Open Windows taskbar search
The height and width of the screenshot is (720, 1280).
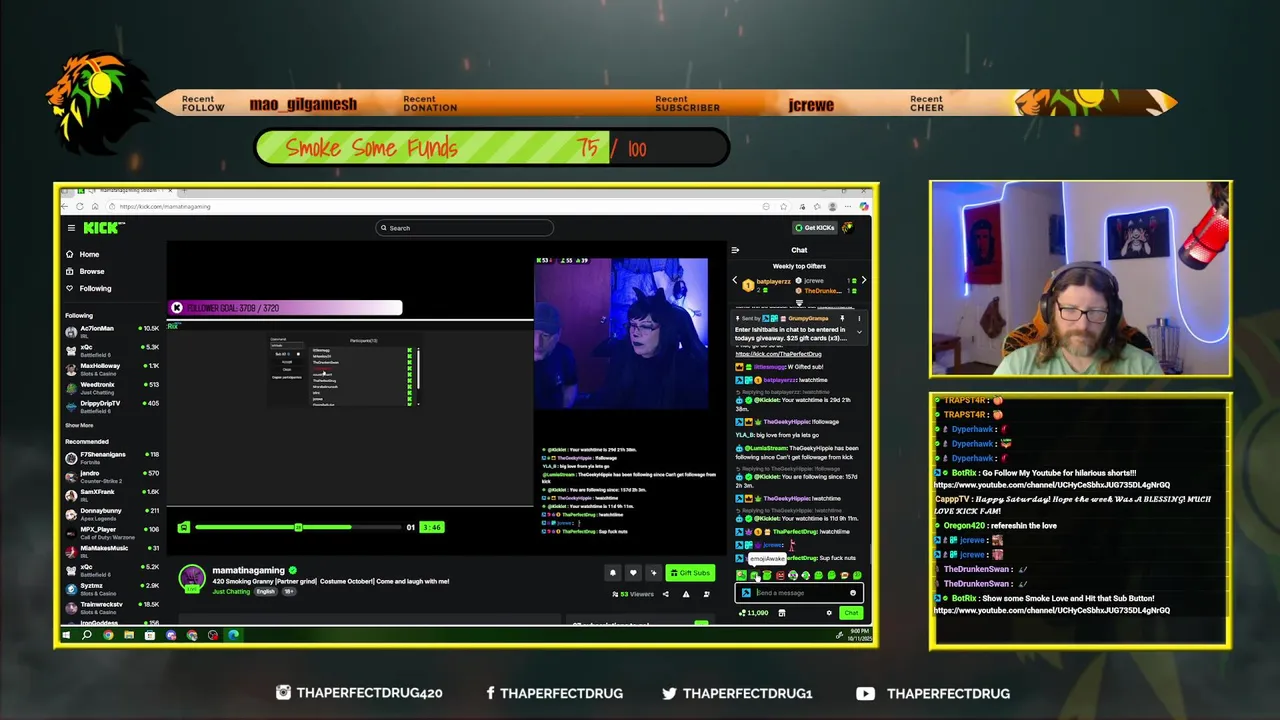[87, 635]
